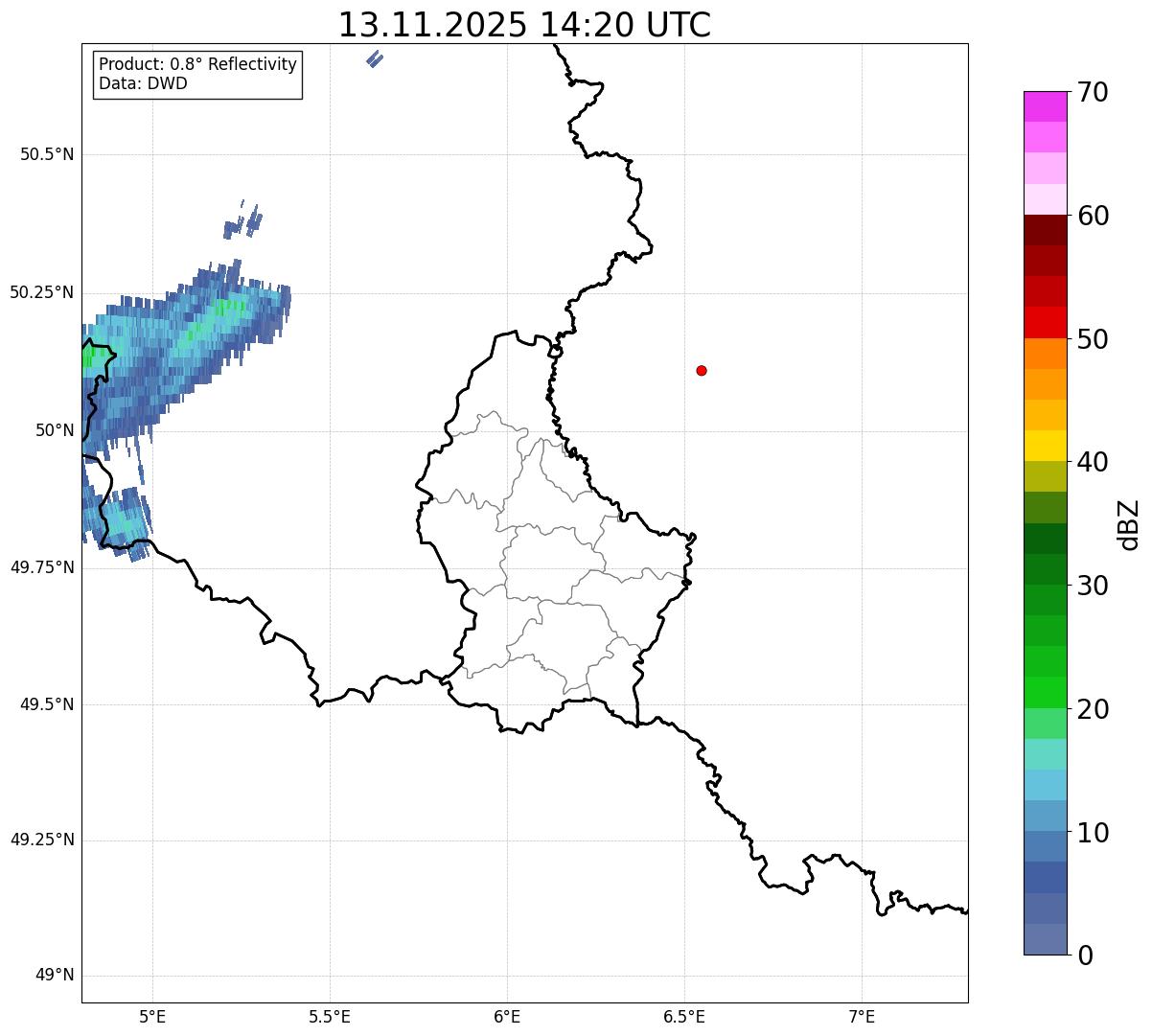This screenshot has height=1036, width=1152.
Task: Click the colorbar tick label 70
Action: point(1093,93)
